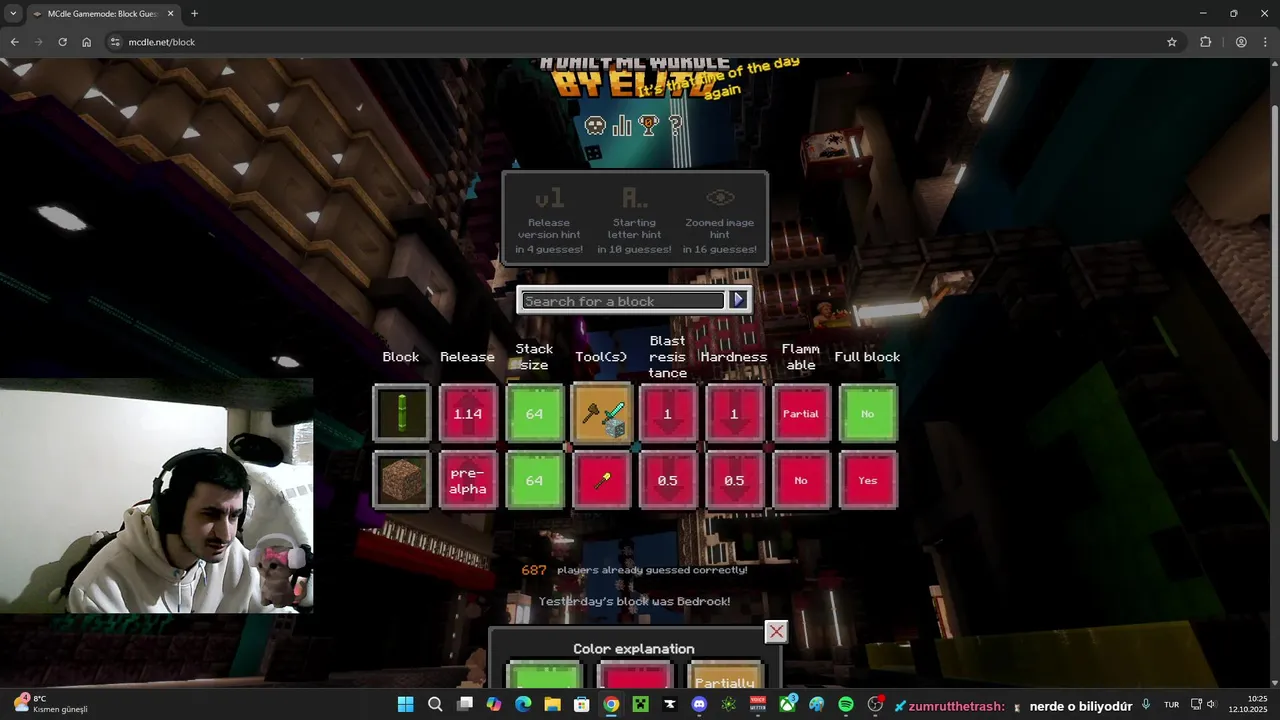This screenshot has width=1280, height=720.
Task: Click the red color explanation swatch
Action: click(x=635, y=675)
